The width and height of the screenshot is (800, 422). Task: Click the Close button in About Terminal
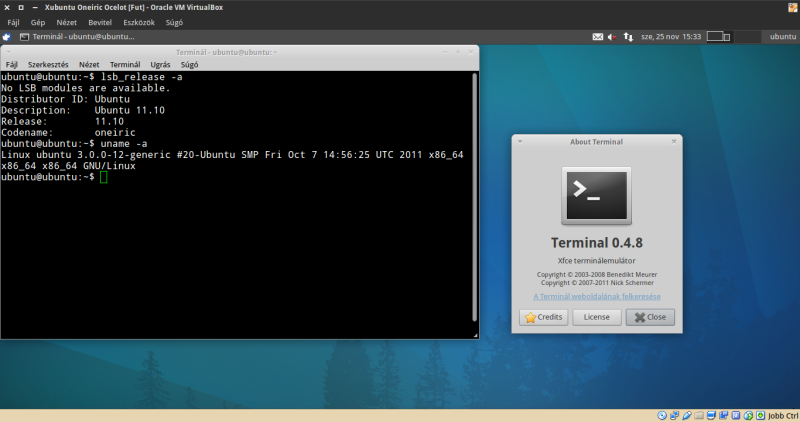click(650, 317)
